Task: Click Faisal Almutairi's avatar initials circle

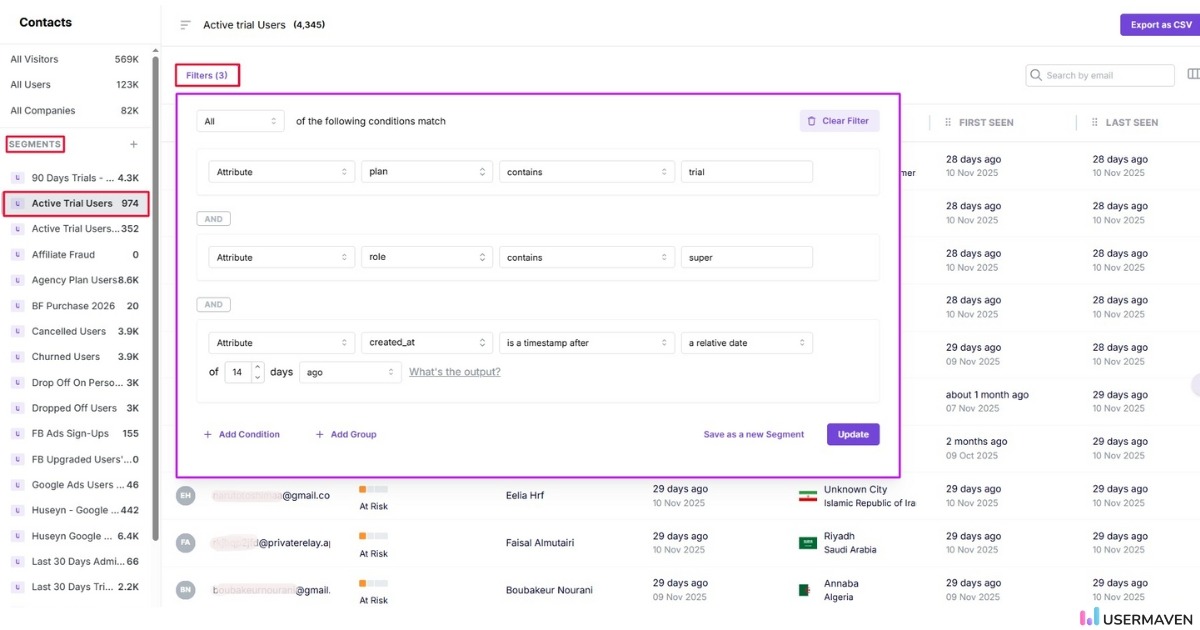Action: tap(185, 542)
